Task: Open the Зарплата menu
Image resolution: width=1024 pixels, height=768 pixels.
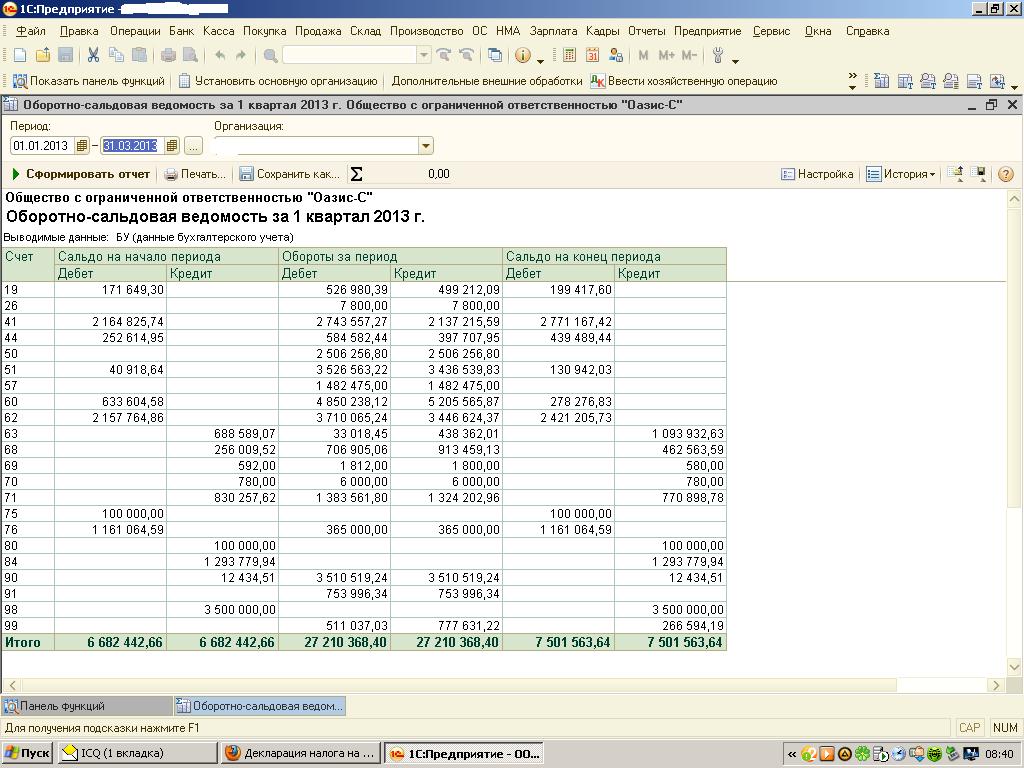Action: 553,31
